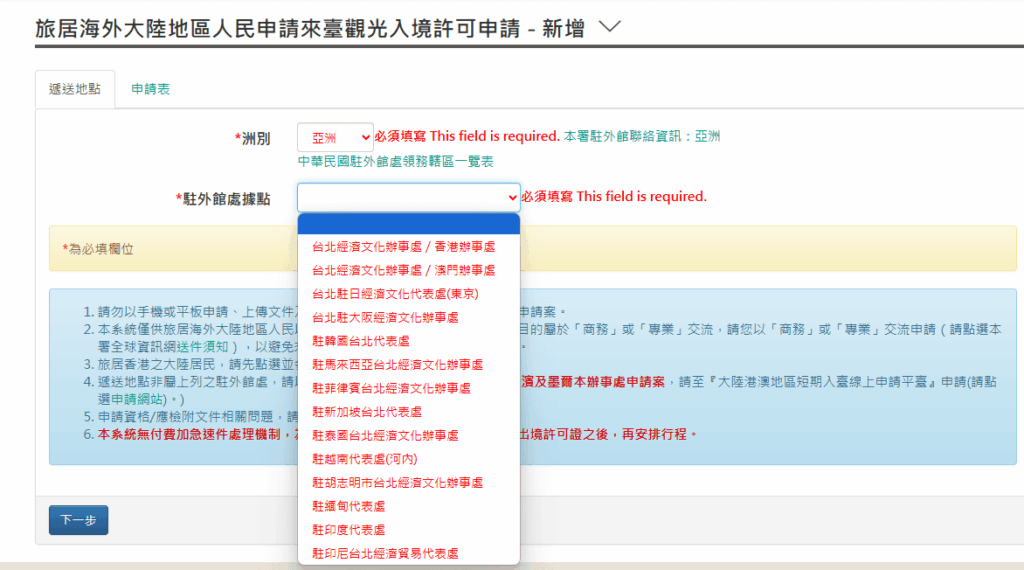Pick 駐馬來西亞台北經濟文化辦事處 option
Image resolution: width=1024 pixels, height=570 pixels.
pyautogui.click(x=397, y=365)
